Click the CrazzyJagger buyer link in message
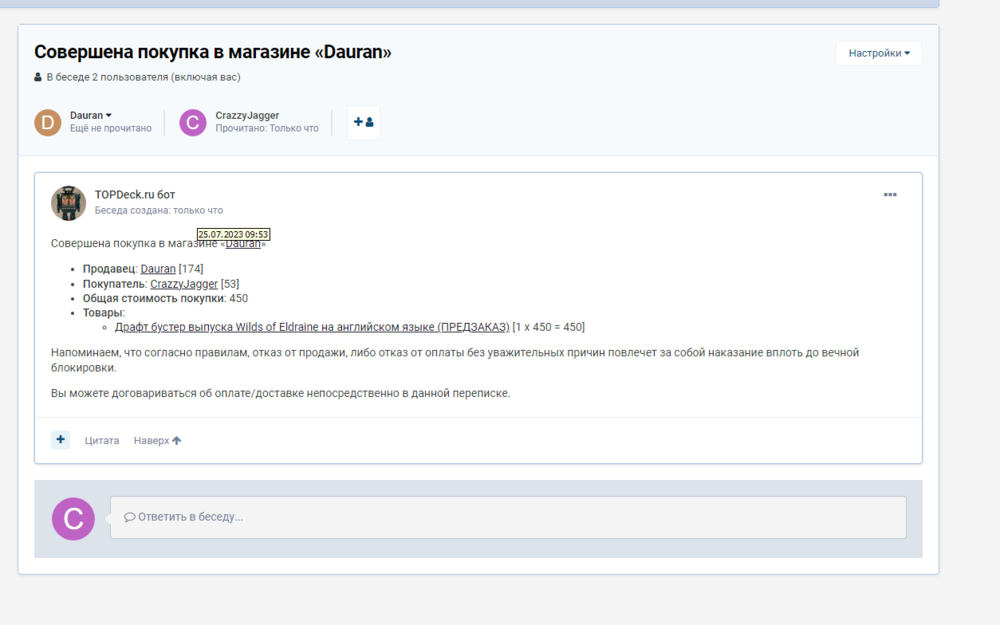Image resolution: width=1000 pixels, height=625 pixels. click(185, 283)
